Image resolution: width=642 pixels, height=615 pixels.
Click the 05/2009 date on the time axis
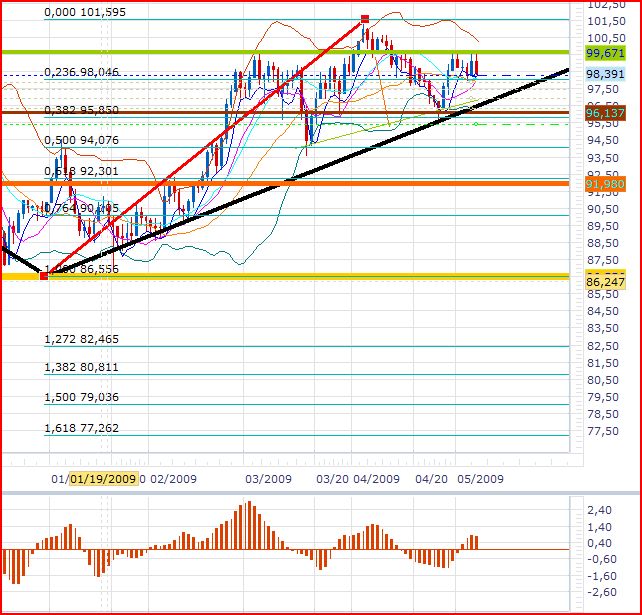click(481, 479)
